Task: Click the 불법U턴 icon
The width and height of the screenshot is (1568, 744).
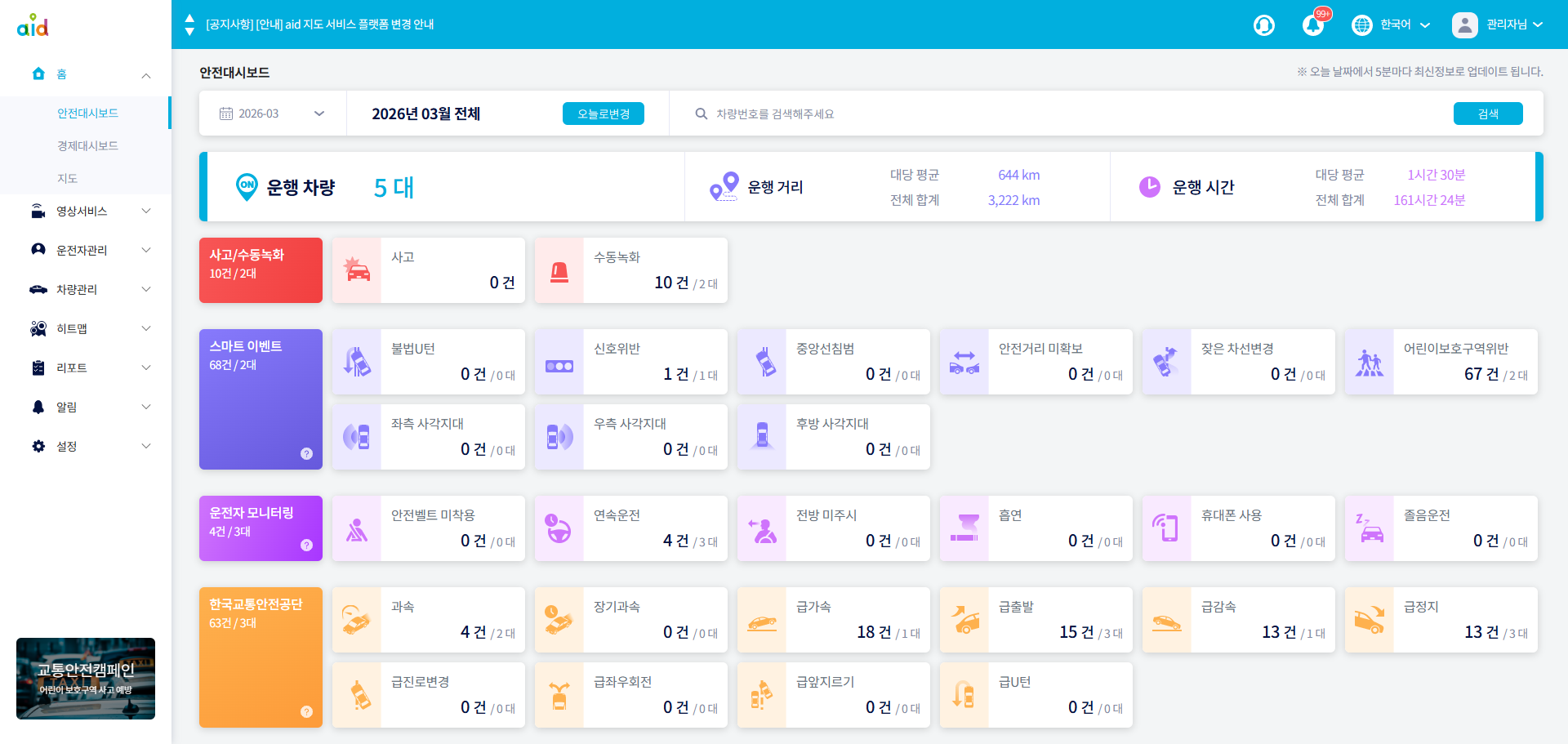Action: pyautogui.click(x=357, y=362)
